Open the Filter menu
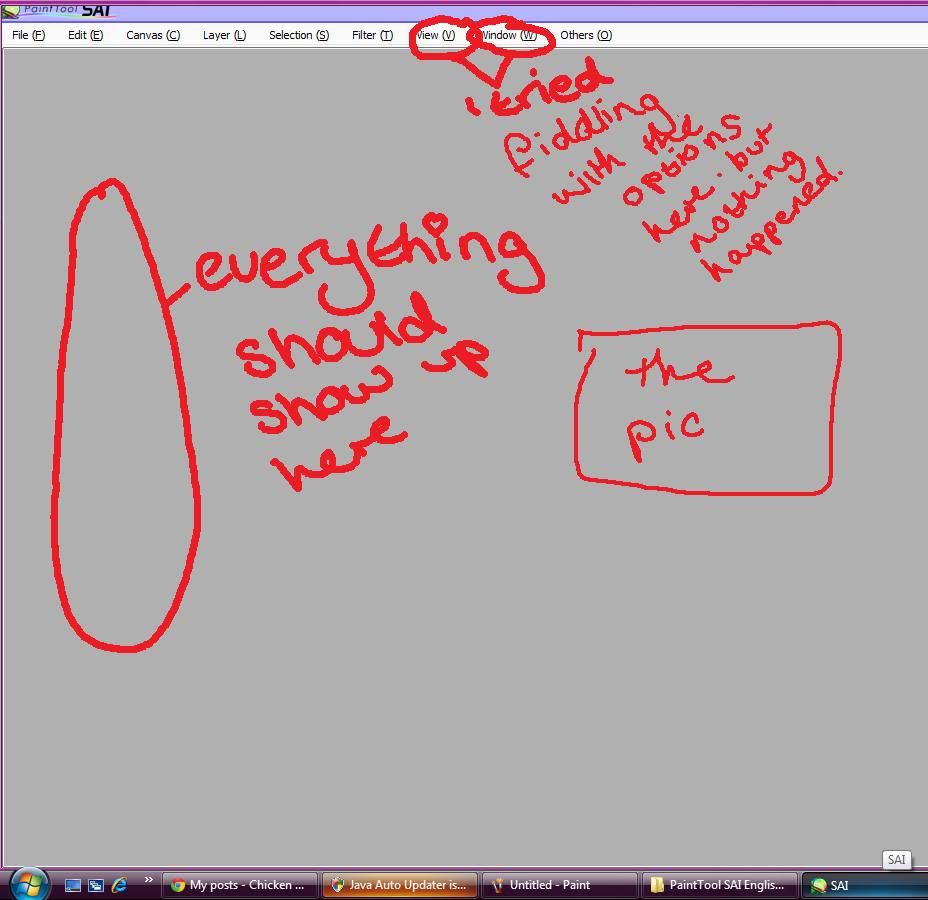This screenshot has height=900, width=928. [x=372, y=35]
